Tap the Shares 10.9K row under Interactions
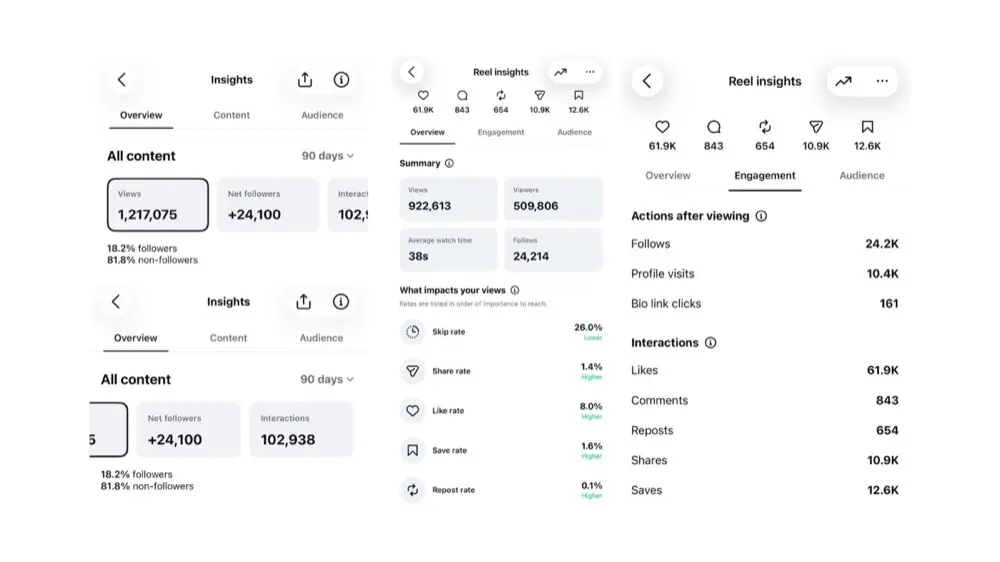The width and height of the screenshot is (1000, 562). pyautogui.click(x=765, y=461)
